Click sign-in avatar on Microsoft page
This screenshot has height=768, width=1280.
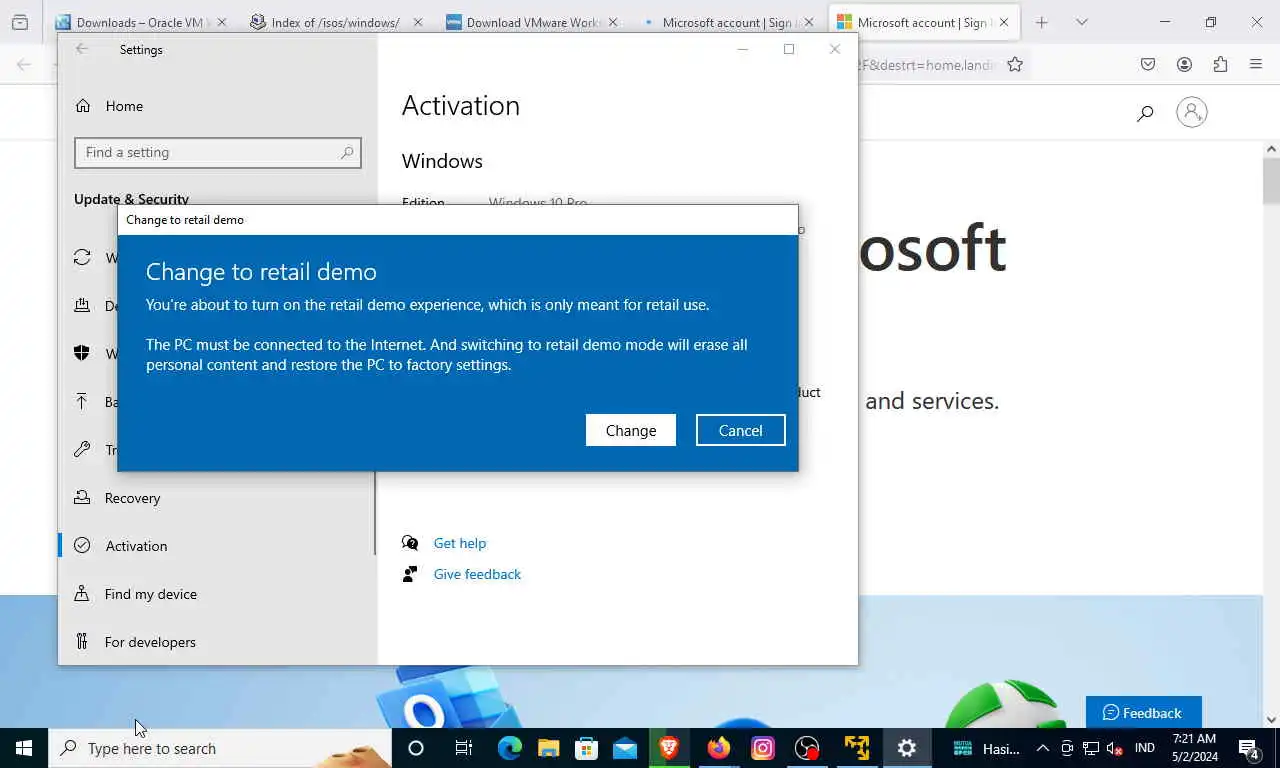(1192, 112)
